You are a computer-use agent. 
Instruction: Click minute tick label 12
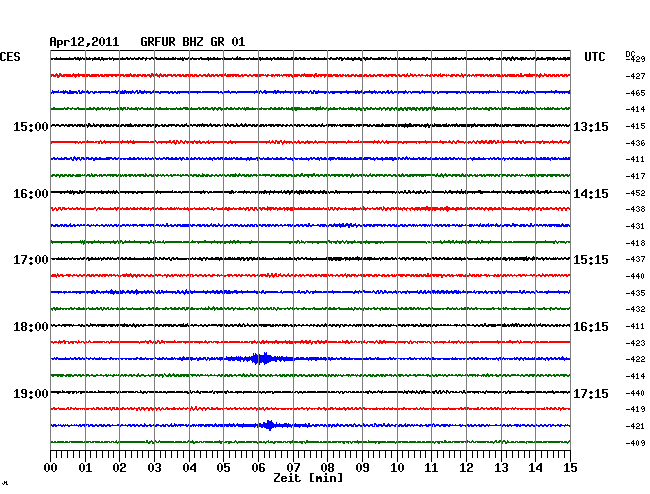tap(466, 468)
